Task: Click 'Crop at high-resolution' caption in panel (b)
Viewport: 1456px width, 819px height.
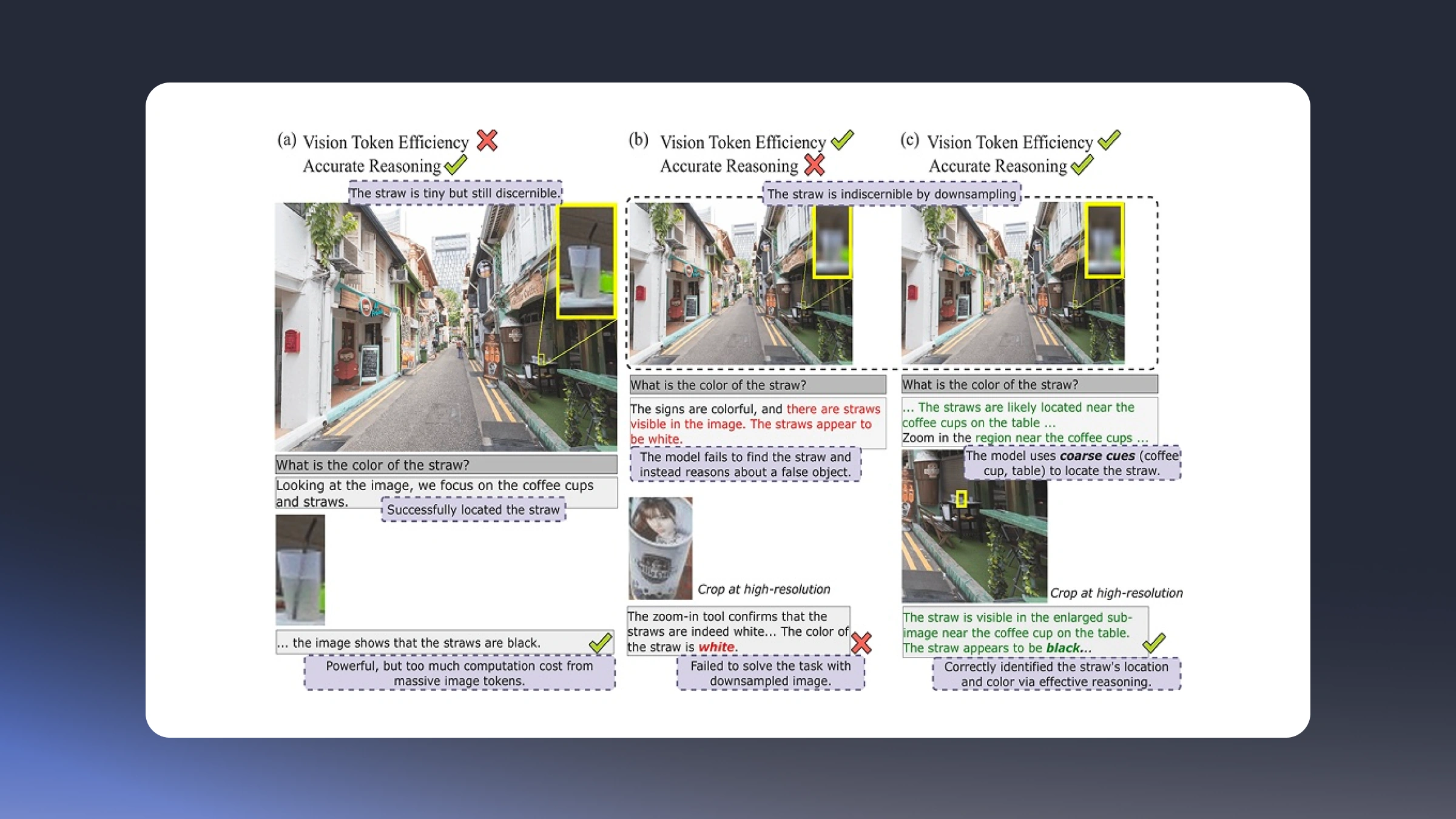Action: point(764,589)
